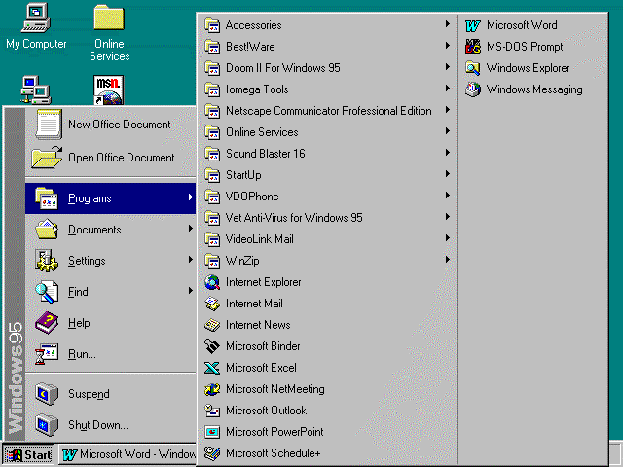Click the Microsoft Excel icon
Image resolution: width=623 pixels, height=467 pixels.
(212, 368)
